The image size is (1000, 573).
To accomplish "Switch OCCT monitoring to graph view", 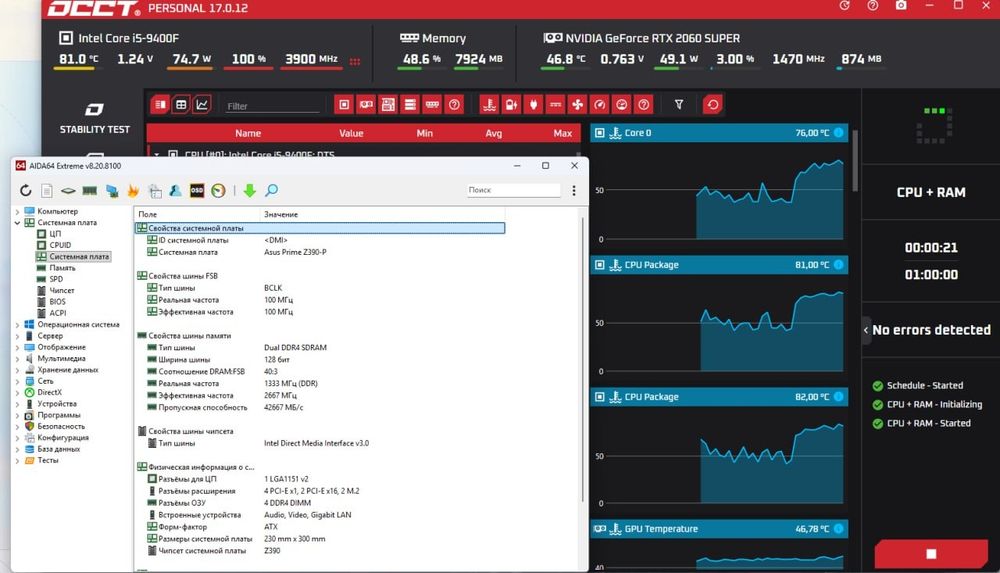I will point(202,105).
